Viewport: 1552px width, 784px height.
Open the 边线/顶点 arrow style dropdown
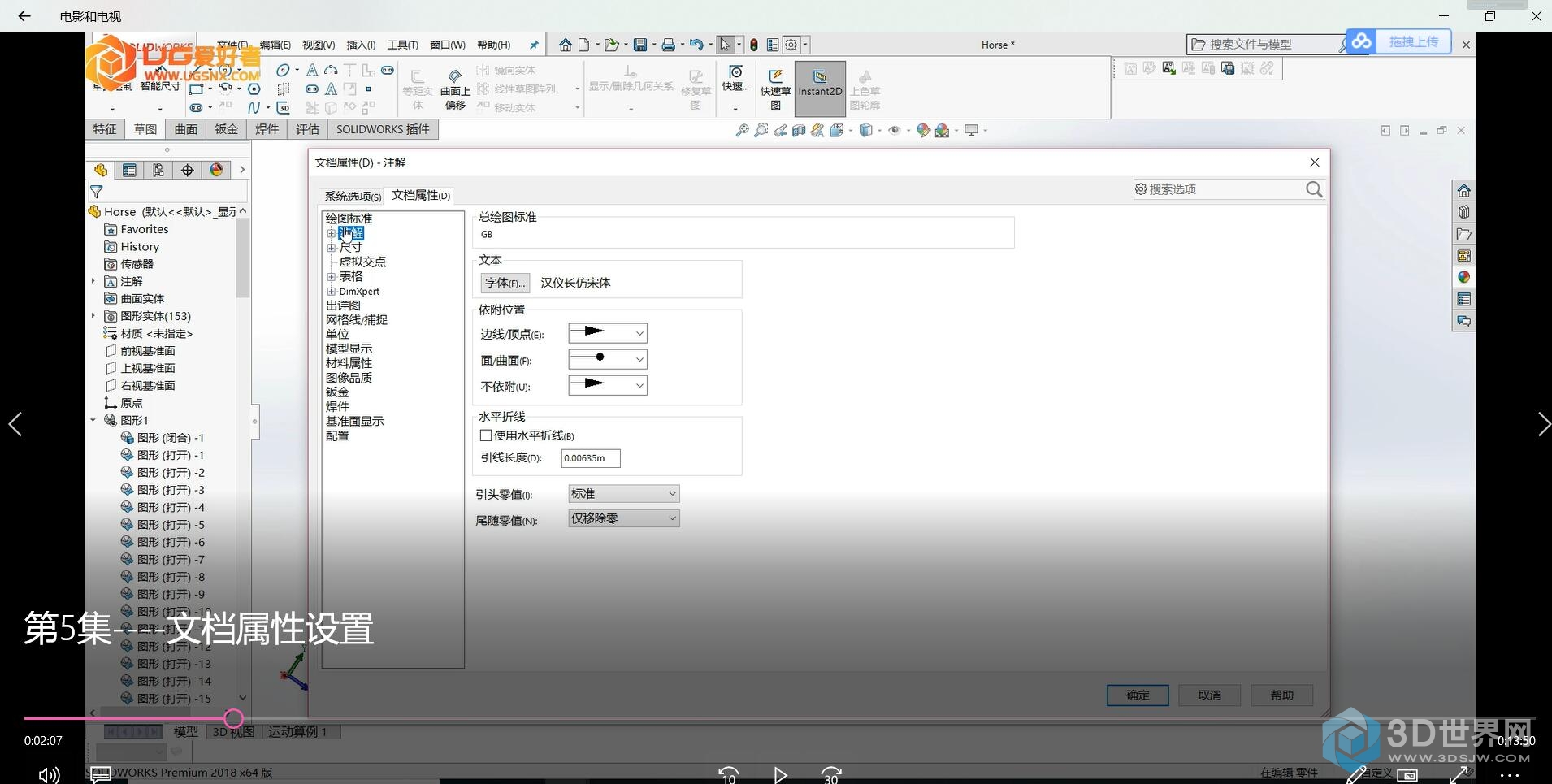point(607,333)
